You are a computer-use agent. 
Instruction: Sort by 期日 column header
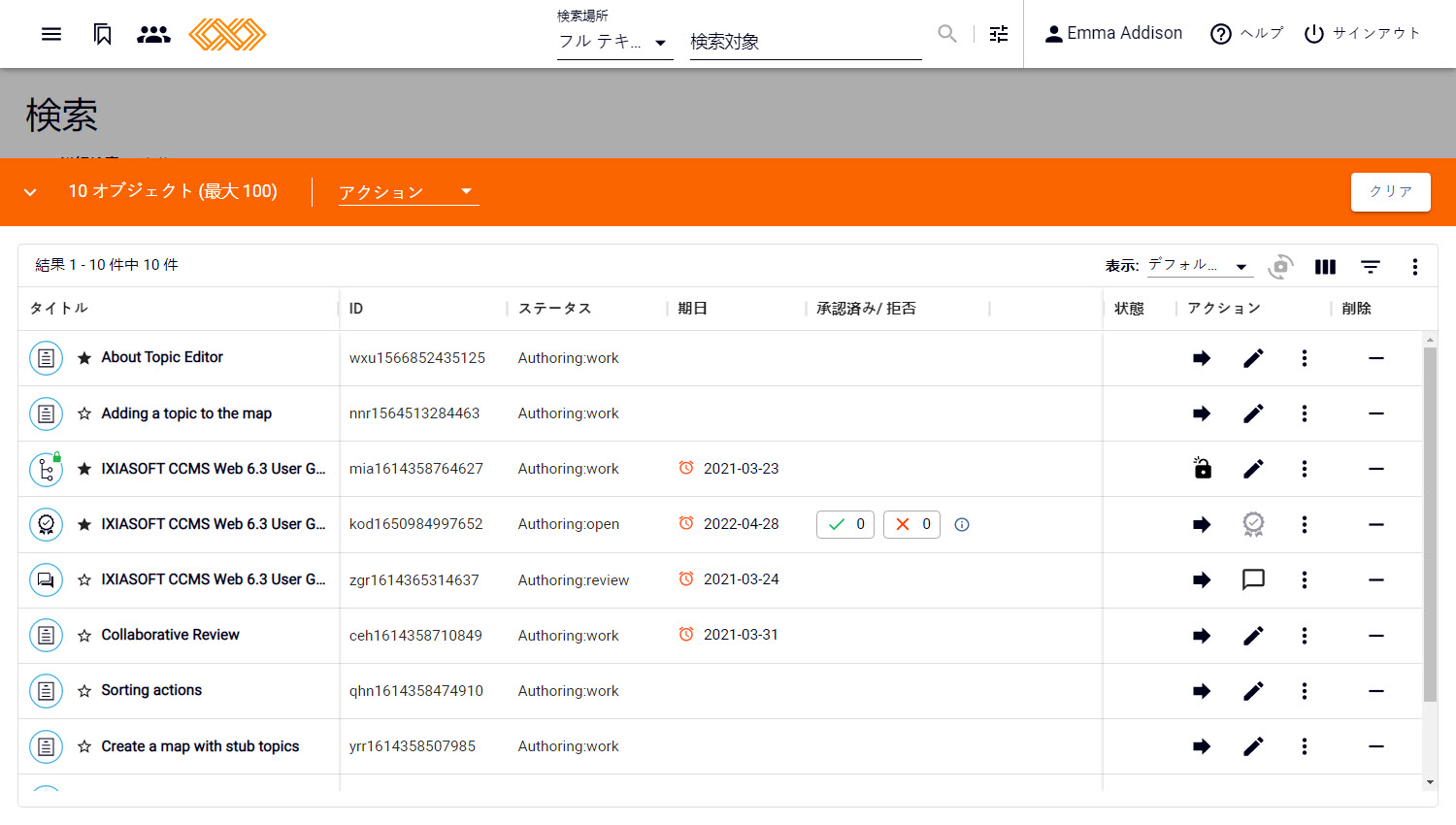click(692, 309)
